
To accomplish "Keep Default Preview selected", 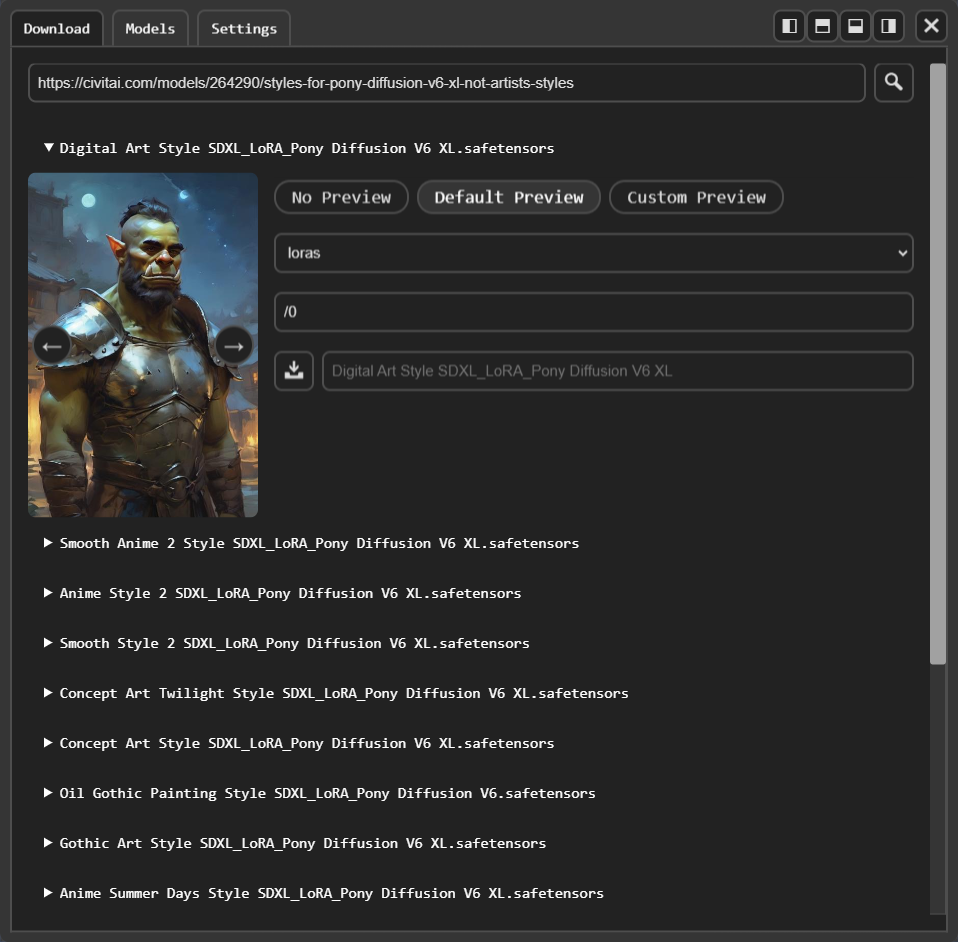I will click(x=508, y=197).
